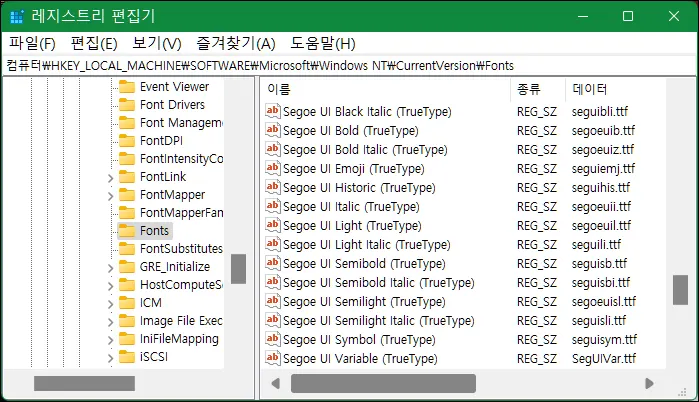This screenshot has width=699, height=402.
Task: Click string icon of Segoe UI Historic
Action: point(272,187)
